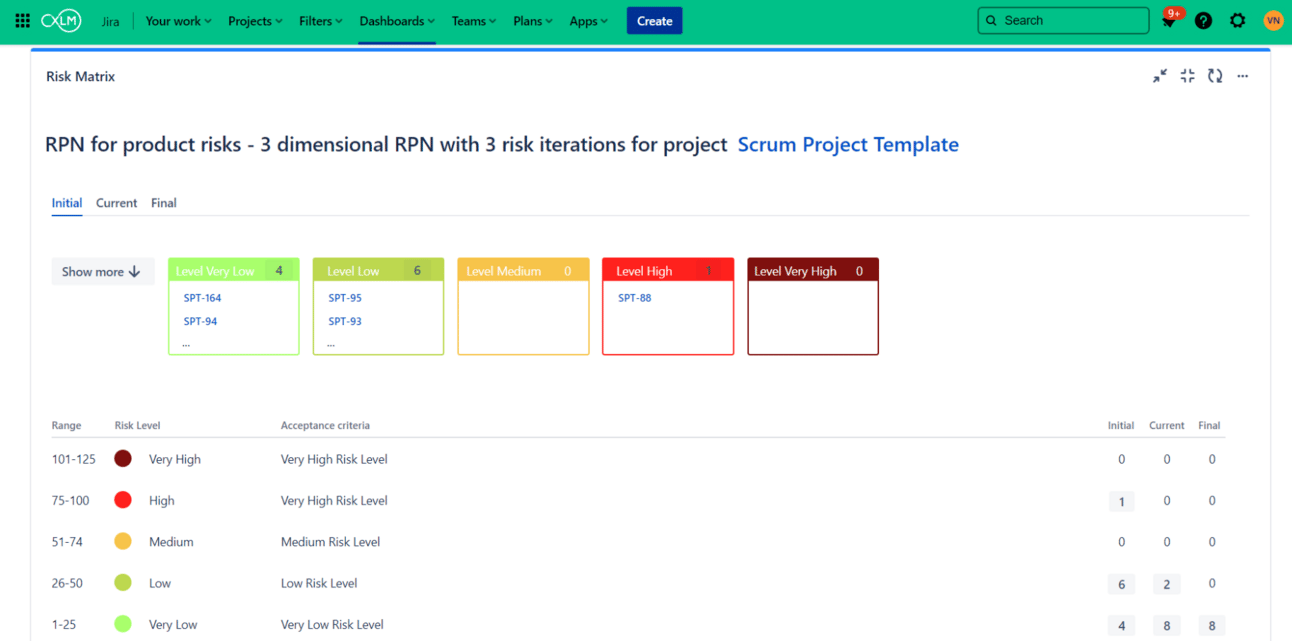1292x641 pixels.
Task: Open Scrum Project Template link
Action: (x=848, y=144)
